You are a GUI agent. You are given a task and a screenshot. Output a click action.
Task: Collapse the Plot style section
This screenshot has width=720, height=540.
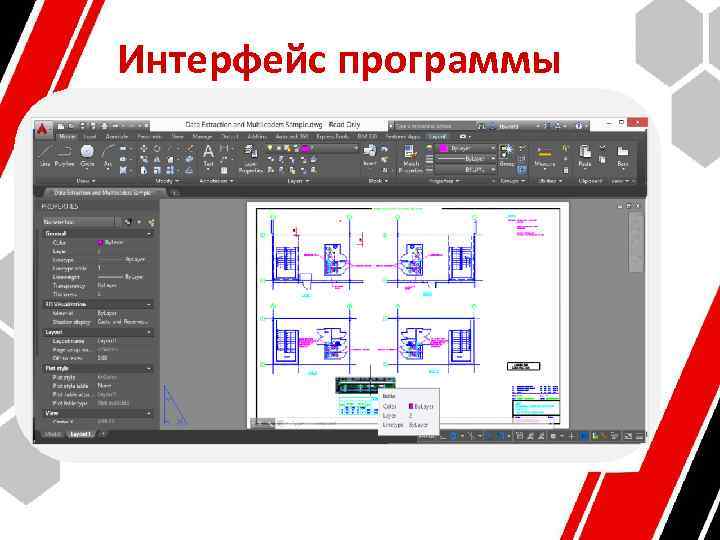[149, 368]
